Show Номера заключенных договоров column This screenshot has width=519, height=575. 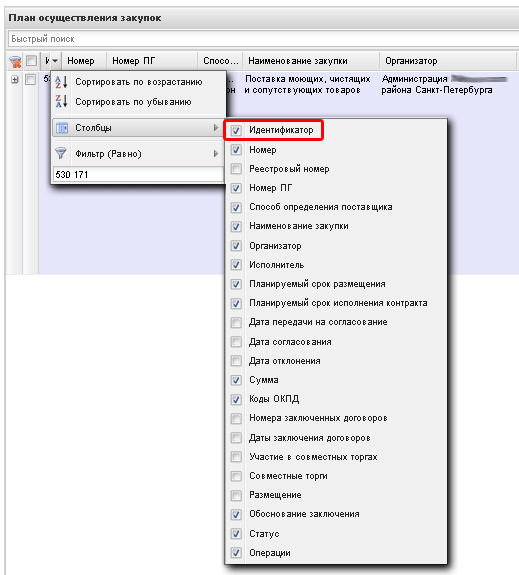[236, 418]
